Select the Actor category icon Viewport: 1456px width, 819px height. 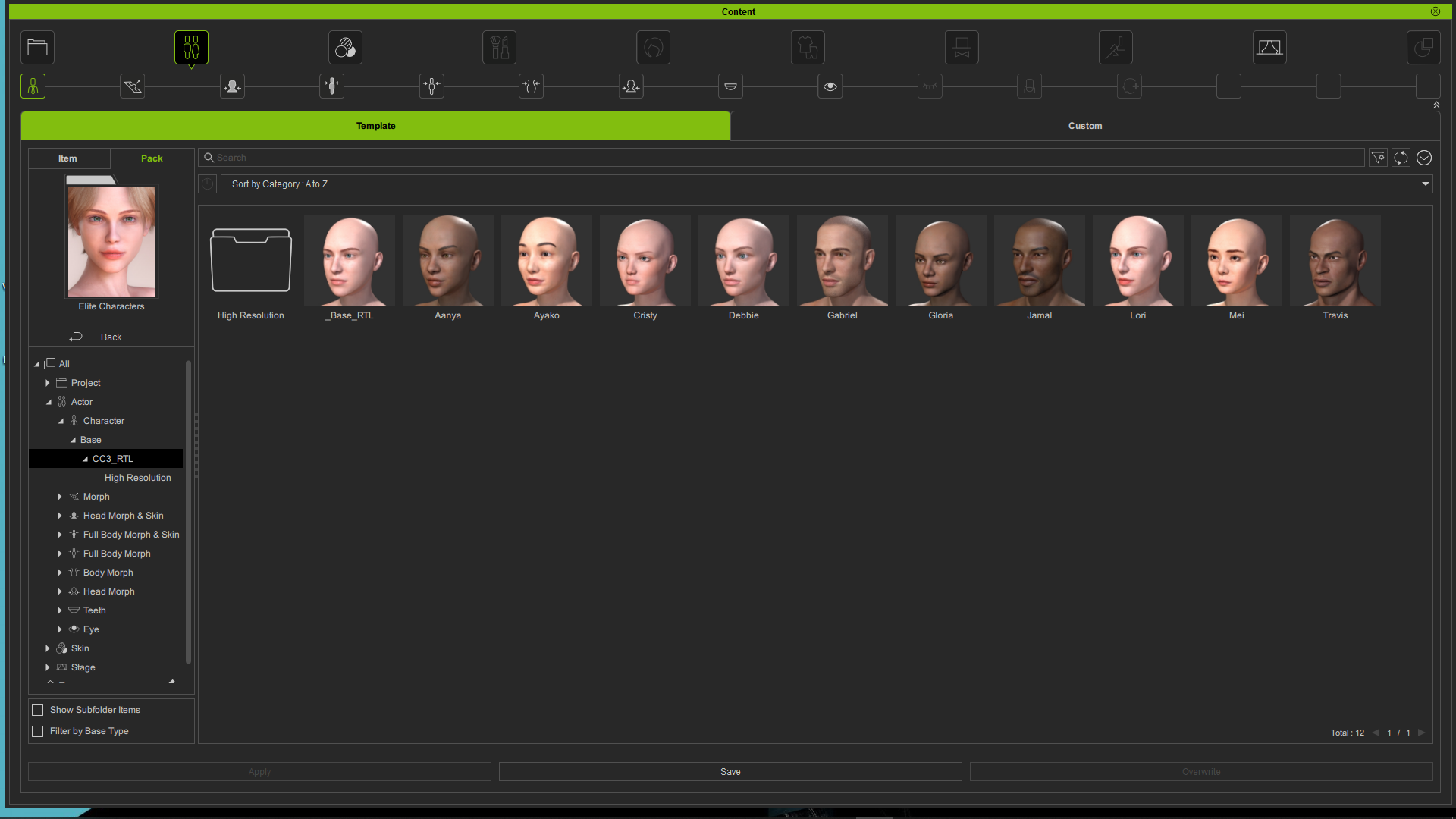[191, 48]
